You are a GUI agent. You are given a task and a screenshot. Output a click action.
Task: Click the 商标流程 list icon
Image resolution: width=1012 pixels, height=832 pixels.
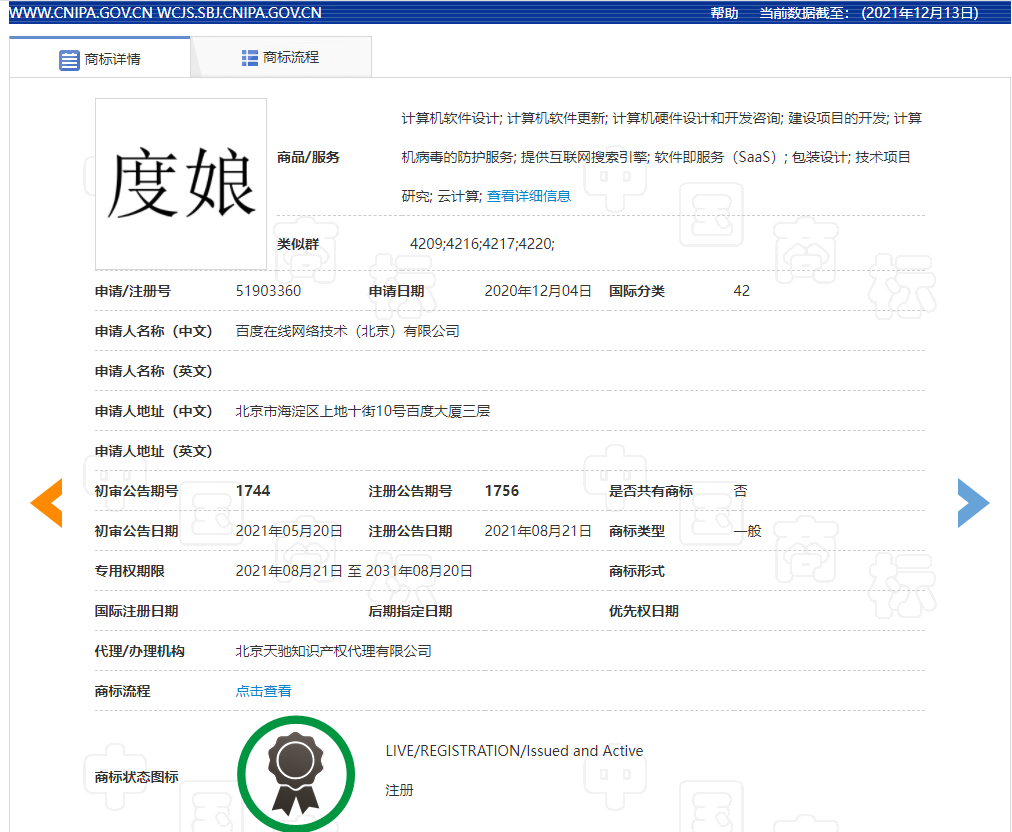250,58
